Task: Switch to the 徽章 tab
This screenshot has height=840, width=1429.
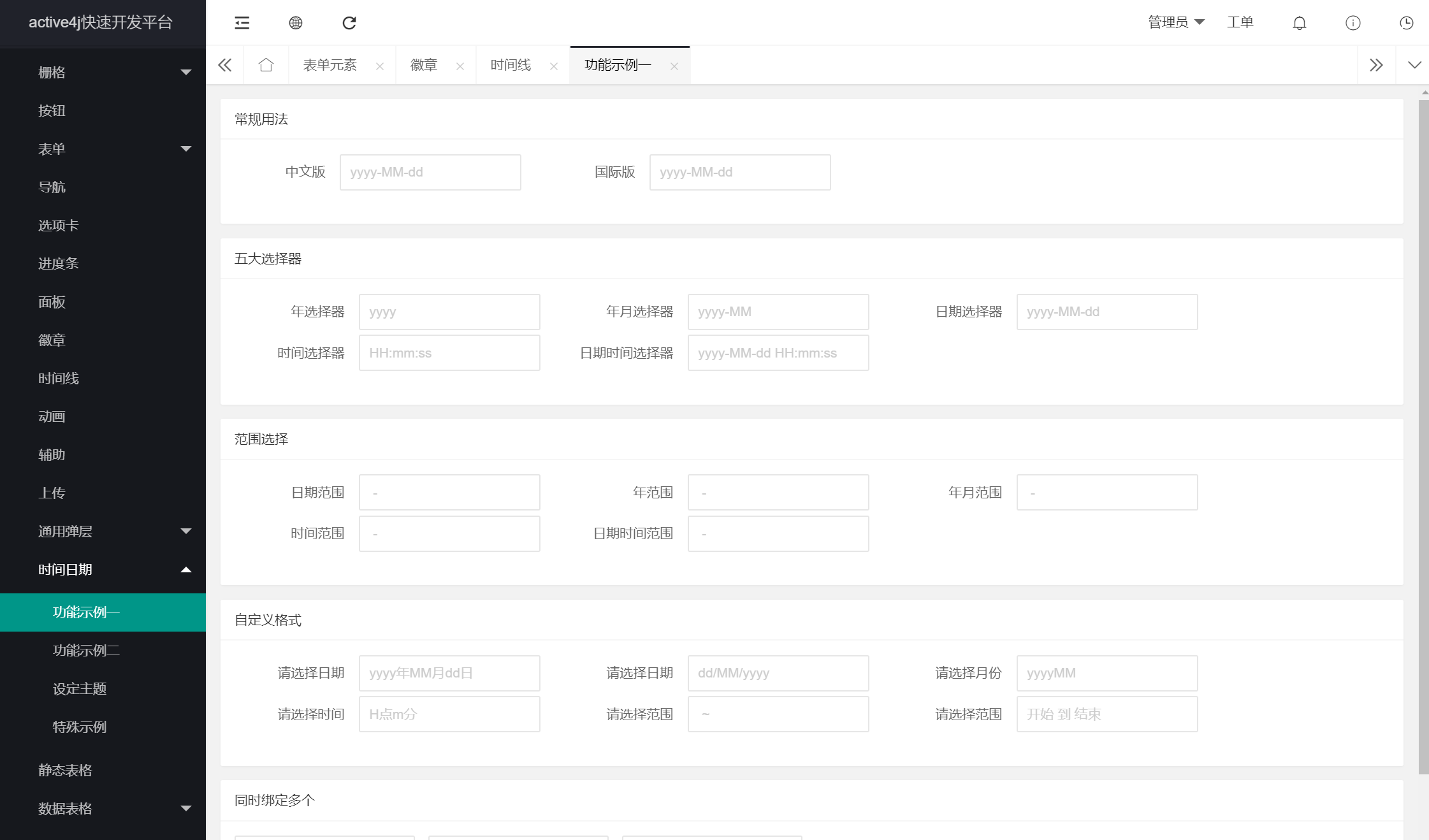Action: (424, 65)
